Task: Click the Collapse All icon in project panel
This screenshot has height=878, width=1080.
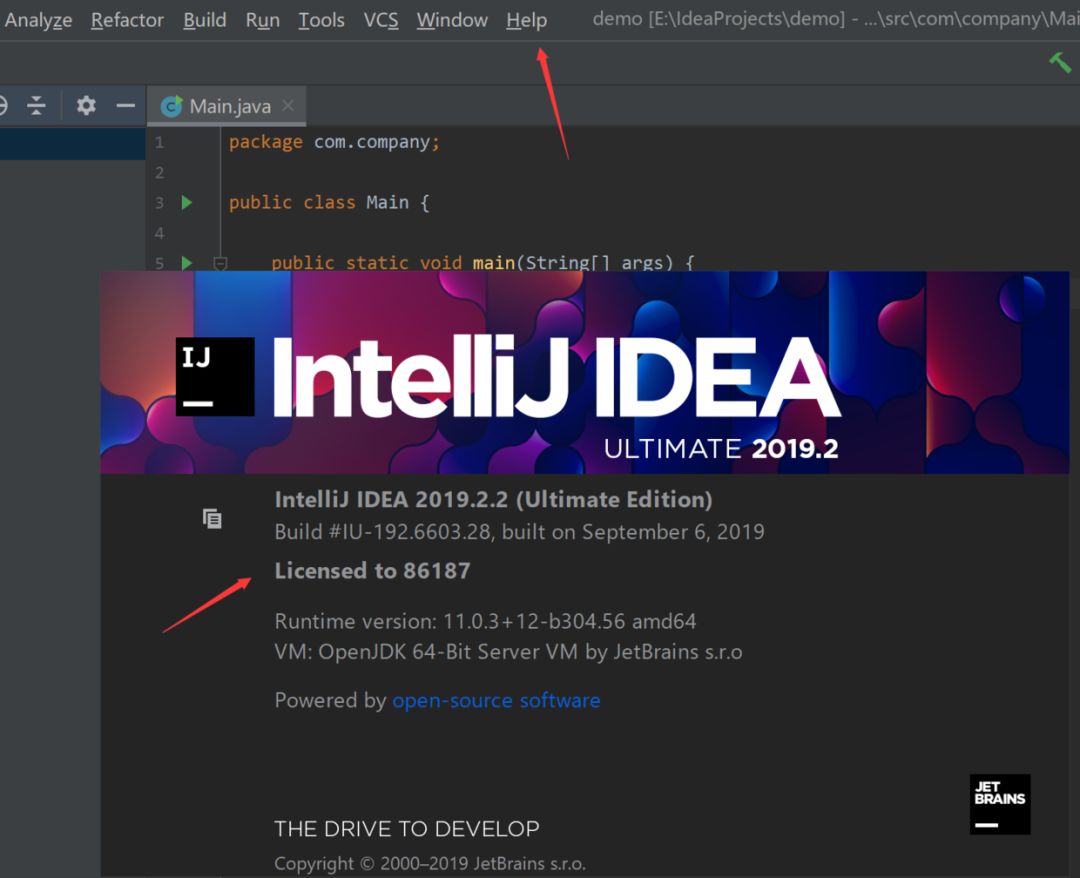Action: pyautogui.click(x=36, y=105)
